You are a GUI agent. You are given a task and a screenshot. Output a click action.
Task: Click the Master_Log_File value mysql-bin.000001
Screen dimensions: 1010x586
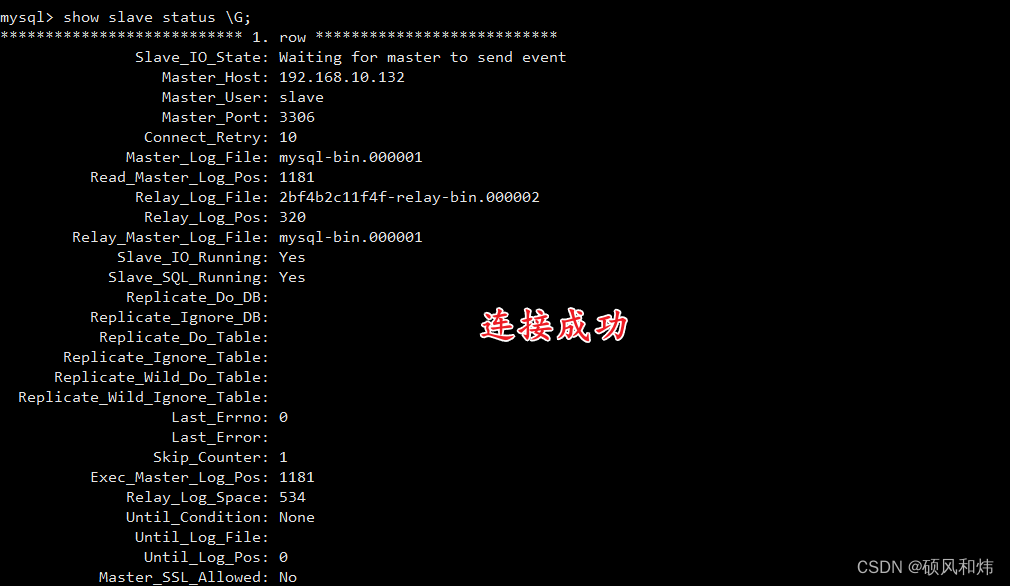[x=350, y=157]
